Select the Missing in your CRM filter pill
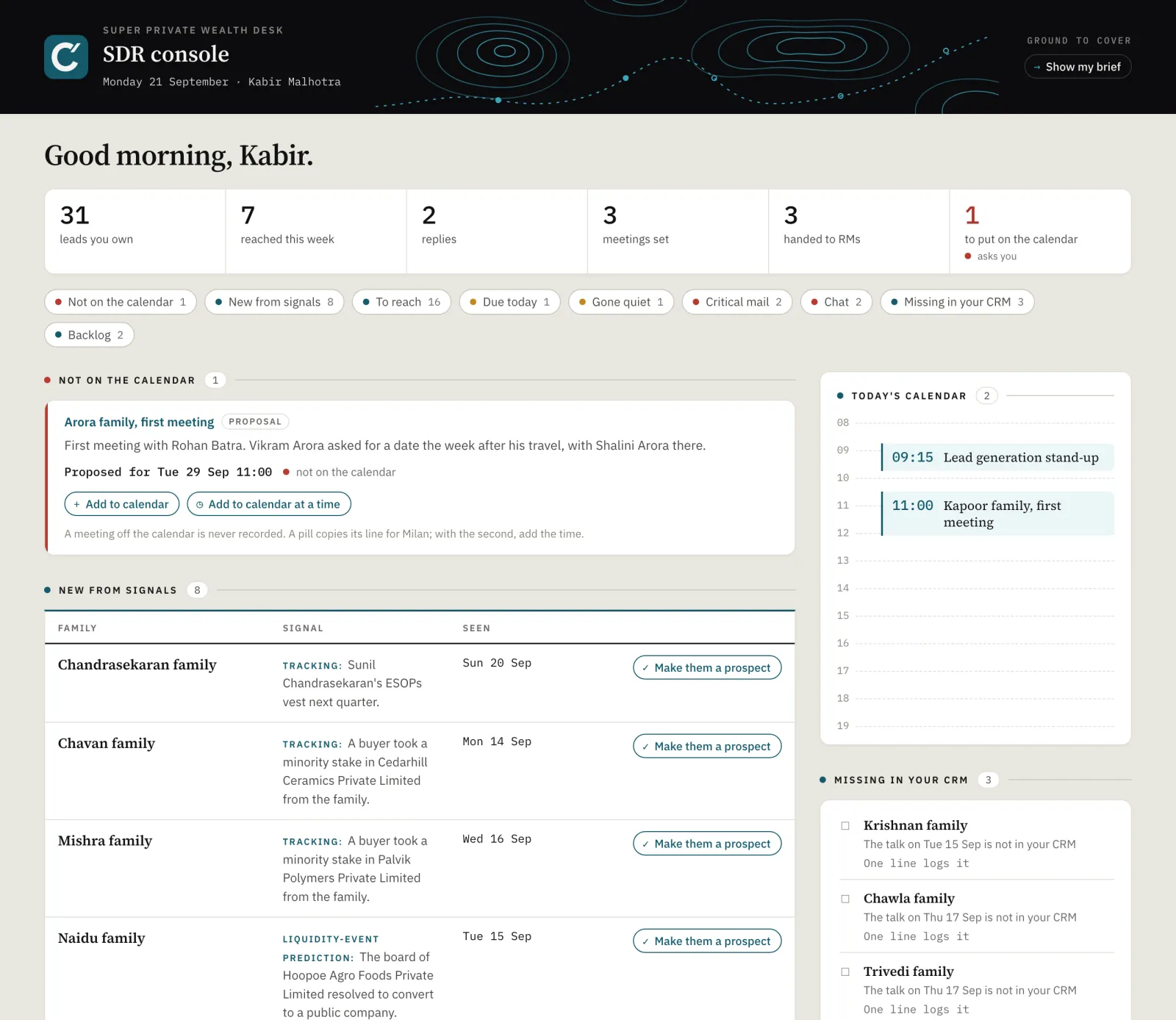Screen dimensions: 1176x1020 [x=958, y=302]
